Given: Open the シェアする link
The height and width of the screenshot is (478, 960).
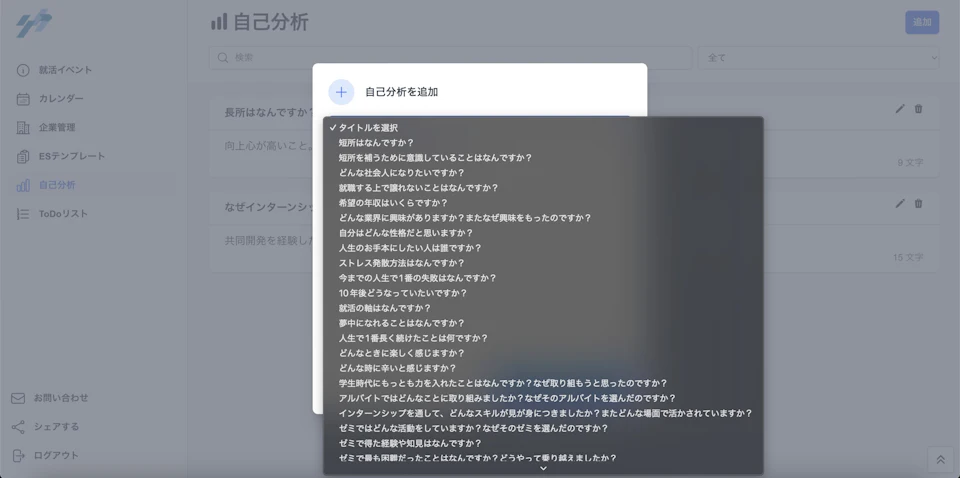Looking at the screenshot, I should (x=56, y=427).
